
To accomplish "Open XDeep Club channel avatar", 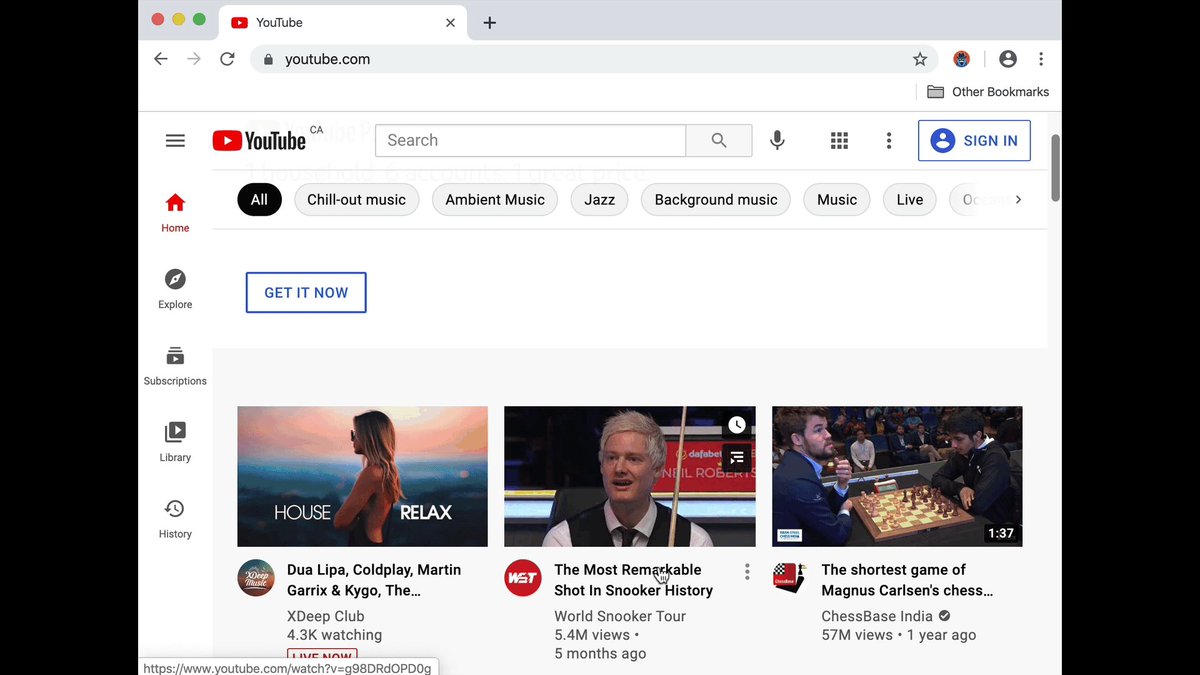I will pos(256,578).
